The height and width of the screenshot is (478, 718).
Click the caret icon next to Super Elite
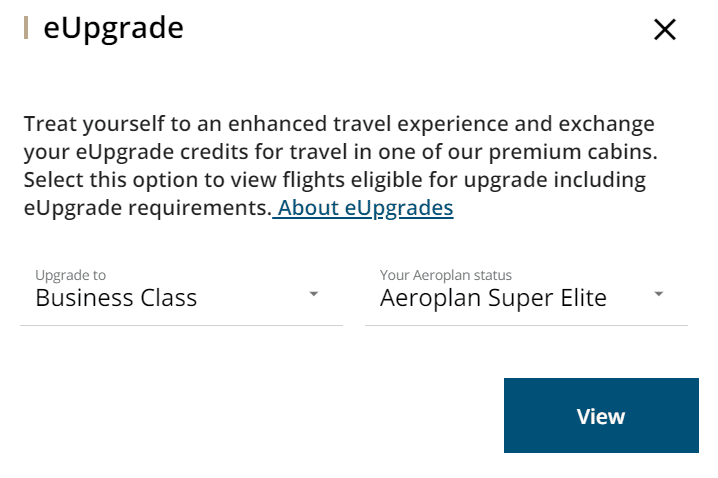(x=659, y=294)
